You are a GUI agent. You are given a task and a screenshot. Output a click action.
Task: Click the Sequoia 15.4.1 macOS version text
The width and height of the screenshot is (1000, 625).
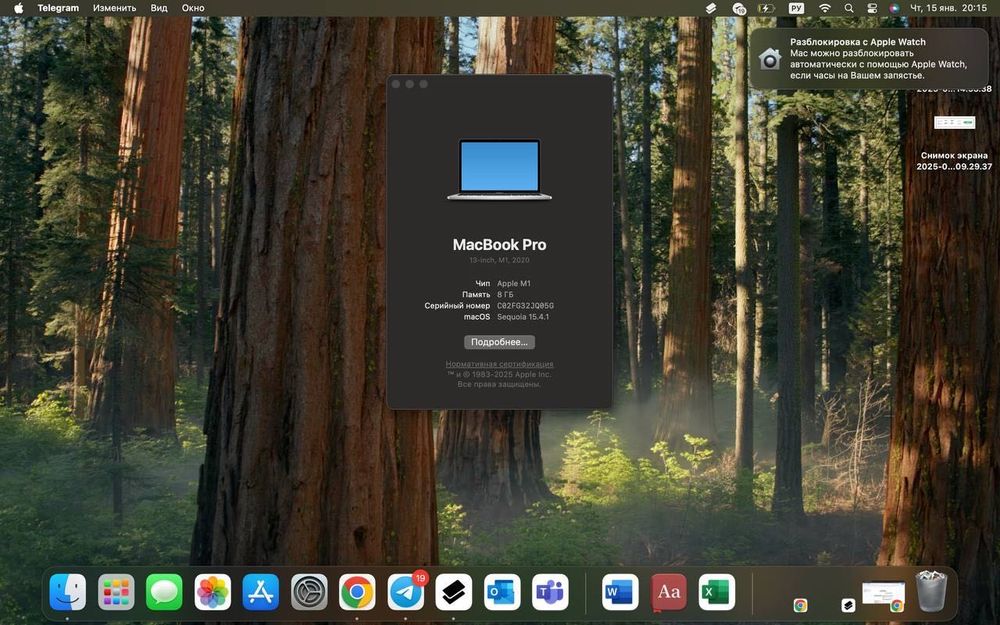pos(523,316)
